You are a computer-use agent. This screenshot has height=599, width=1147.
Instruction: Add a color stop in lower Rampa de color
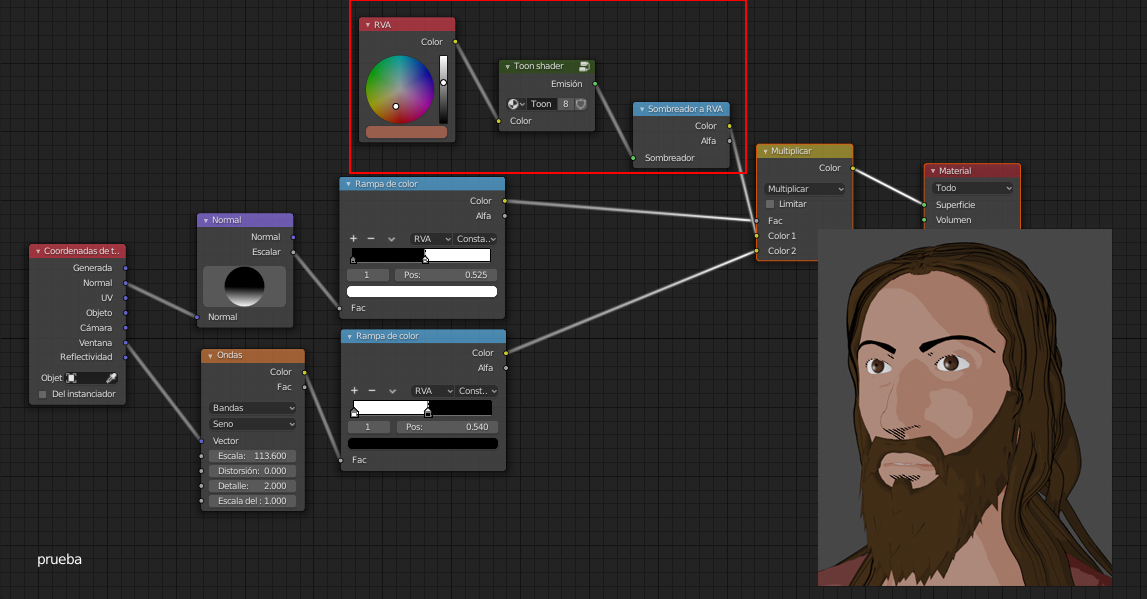pos(353,391)
